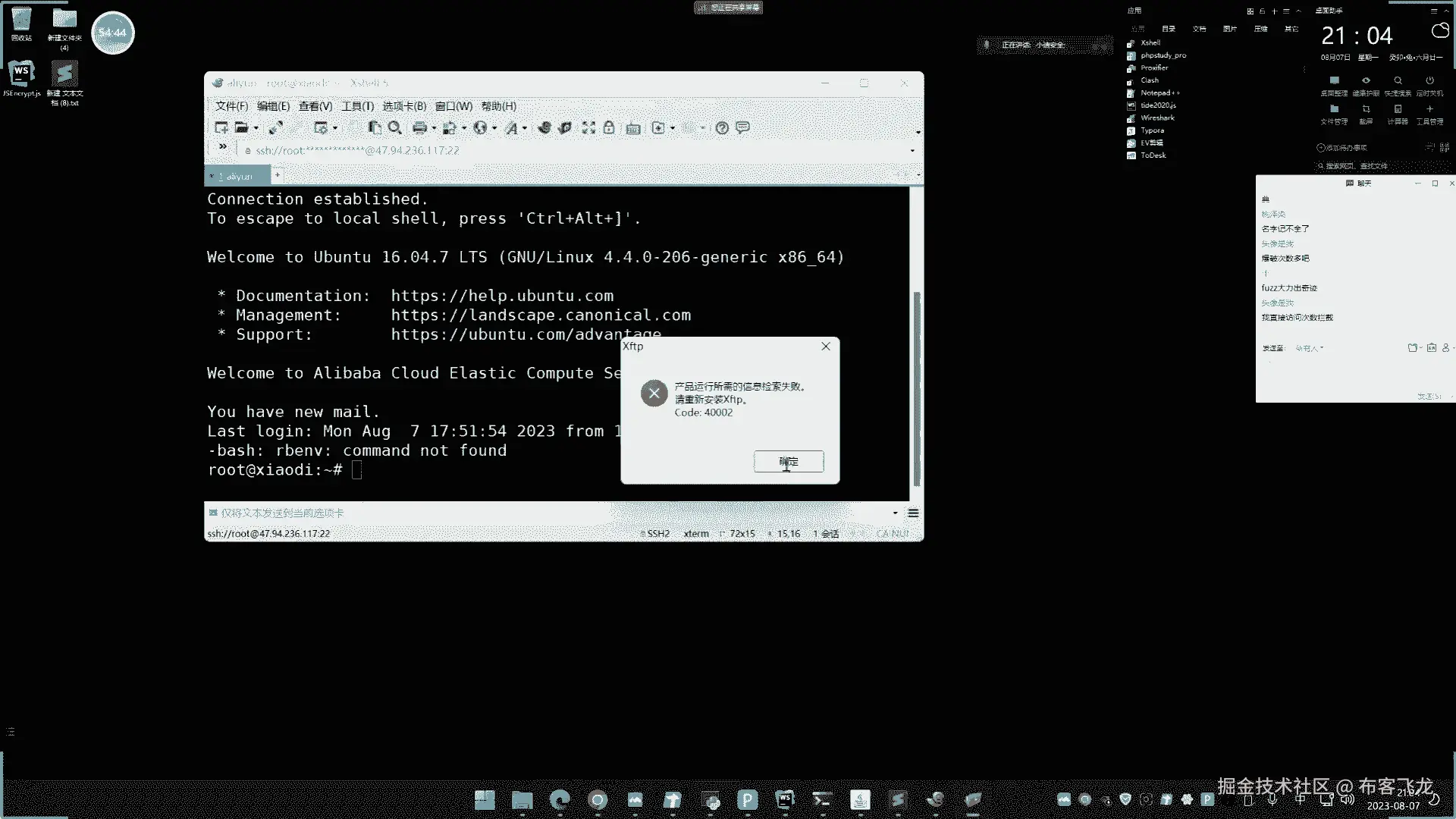The image size is (1456, 819).
Task: Toggle the compose bar hamburger options icon
Action: (x=913, y=513)
